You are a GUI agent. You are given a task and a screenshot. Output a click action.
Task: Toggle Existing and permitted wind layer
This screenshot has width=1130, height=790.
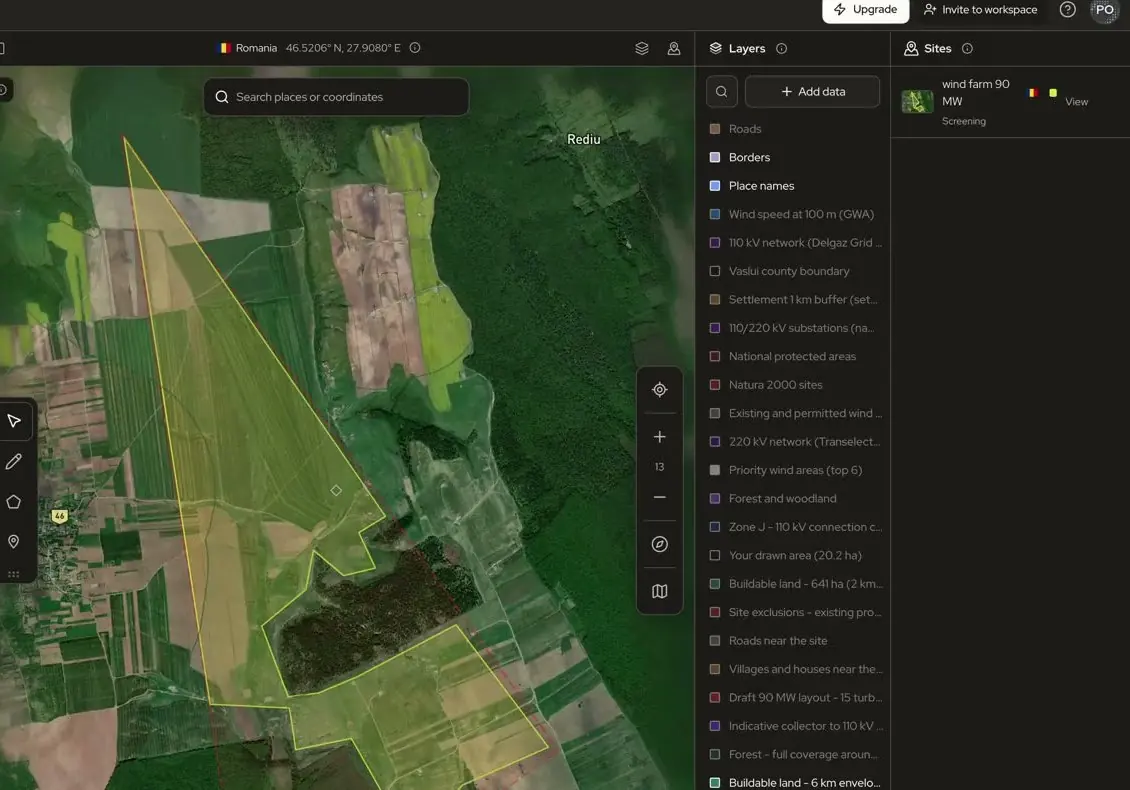(715, 413)
